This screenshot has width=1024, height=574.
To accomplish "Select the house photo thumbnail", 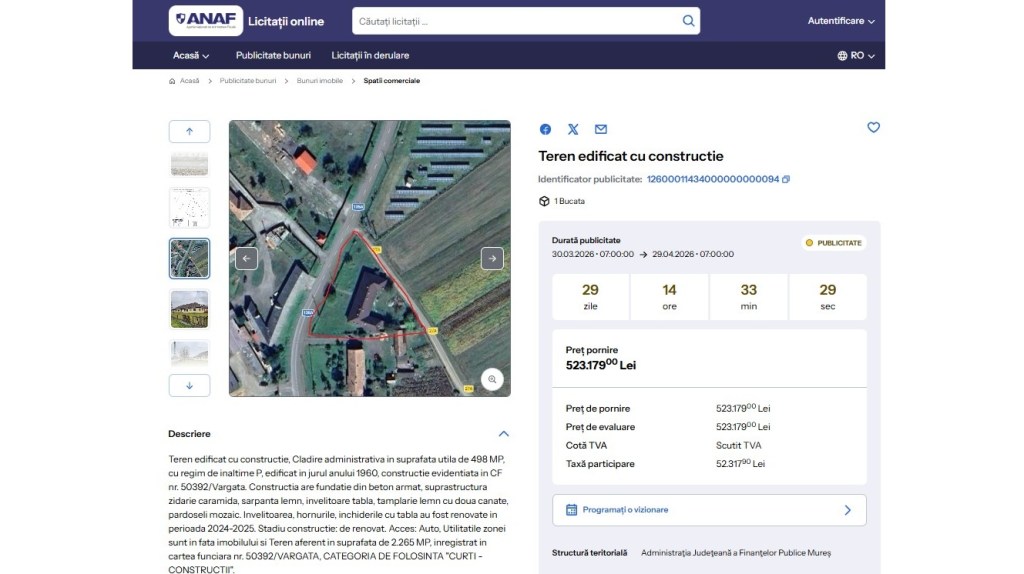I will (x=189, y=309).
